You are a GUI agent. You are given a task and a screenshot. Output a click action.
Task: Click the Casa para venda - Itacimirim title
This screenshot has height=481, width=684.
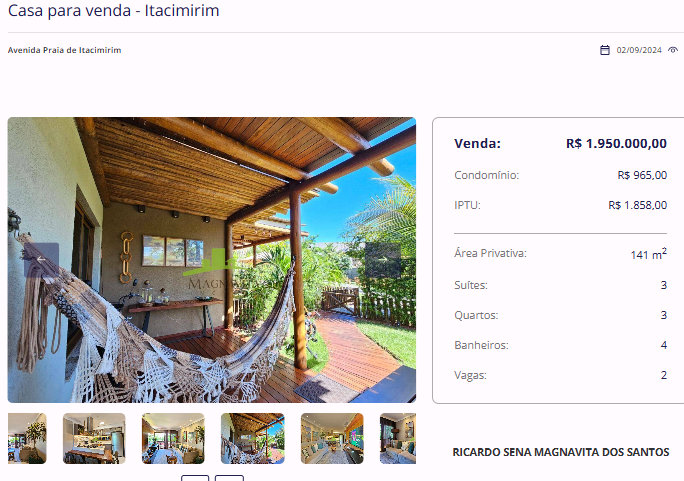113,10
